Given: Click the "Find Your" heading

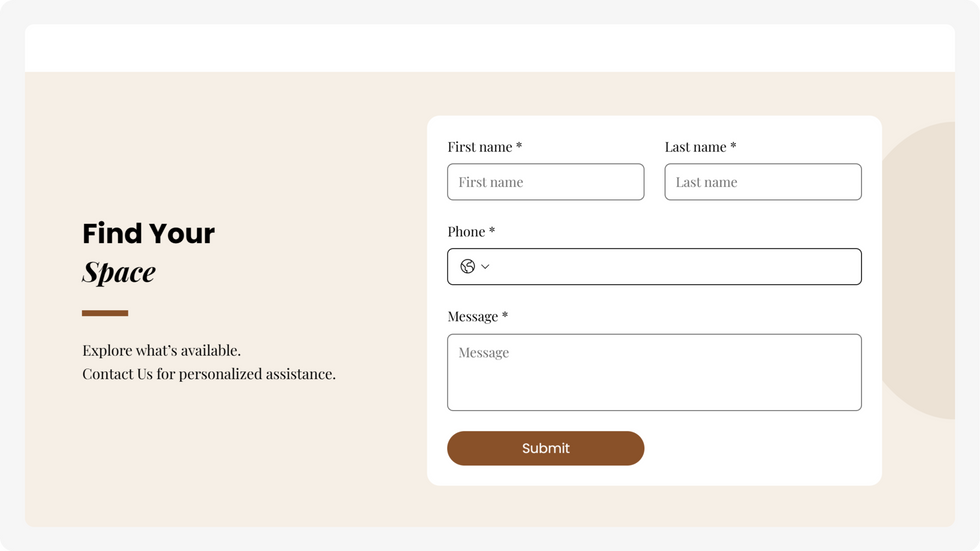Looking at the screenshot, I should (x=149, y=233).
